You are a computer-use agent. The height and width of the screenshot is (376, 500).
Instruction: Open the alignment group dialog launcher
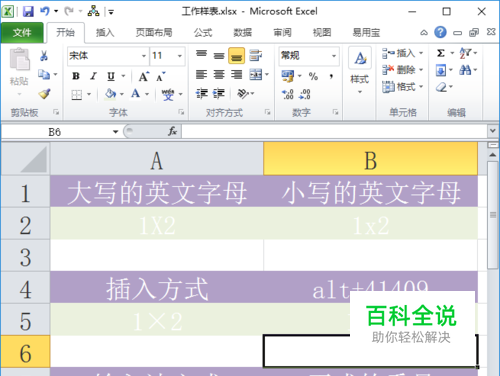tap(267, 112)
